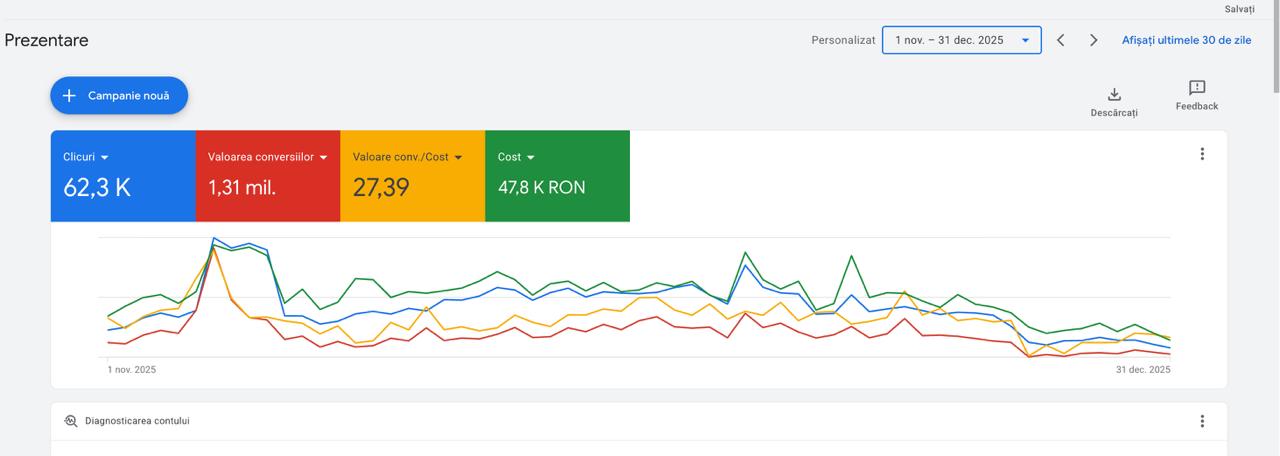Expand the Clicuri metric dropdown
The image size is (1280, 456).
tap(104, 158)
